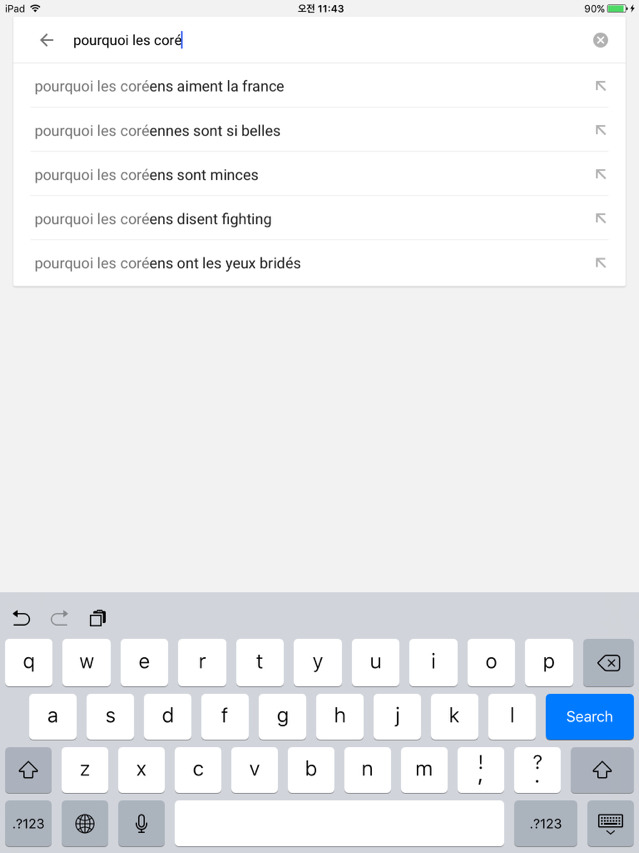Tap the back arrow in search bar

pyautogui.click(x=46, y=40)
